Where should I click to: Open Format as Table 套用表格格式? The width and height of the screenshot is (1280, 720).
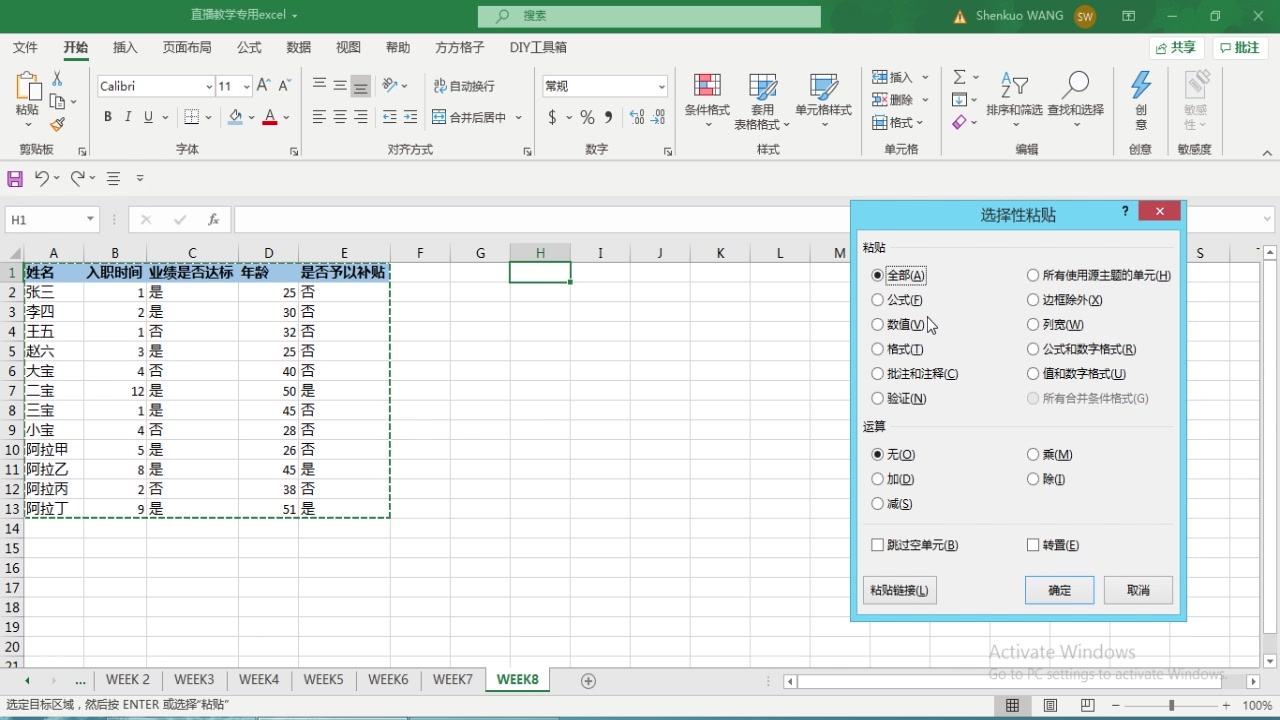point(762,101)
